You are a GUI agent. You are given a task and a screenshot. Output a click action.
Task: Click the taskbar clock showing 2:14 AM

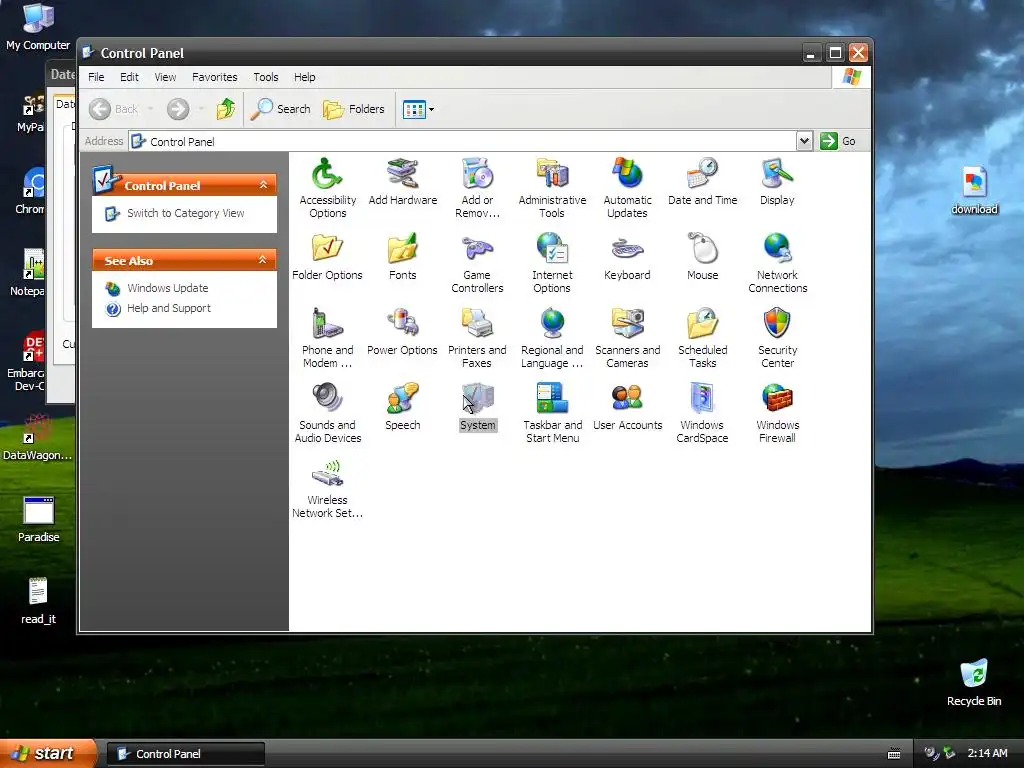[987, 754]
